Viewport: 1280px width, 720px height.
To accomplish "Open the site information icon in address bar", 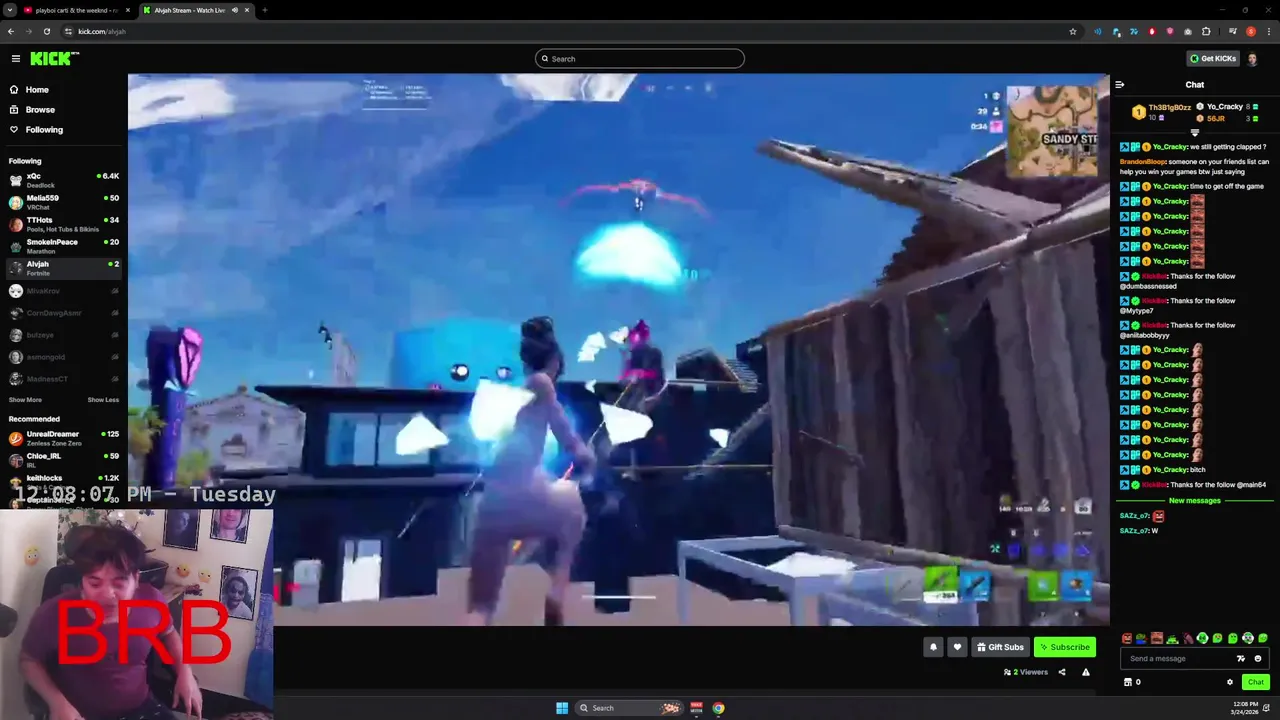I will (68, 32).
